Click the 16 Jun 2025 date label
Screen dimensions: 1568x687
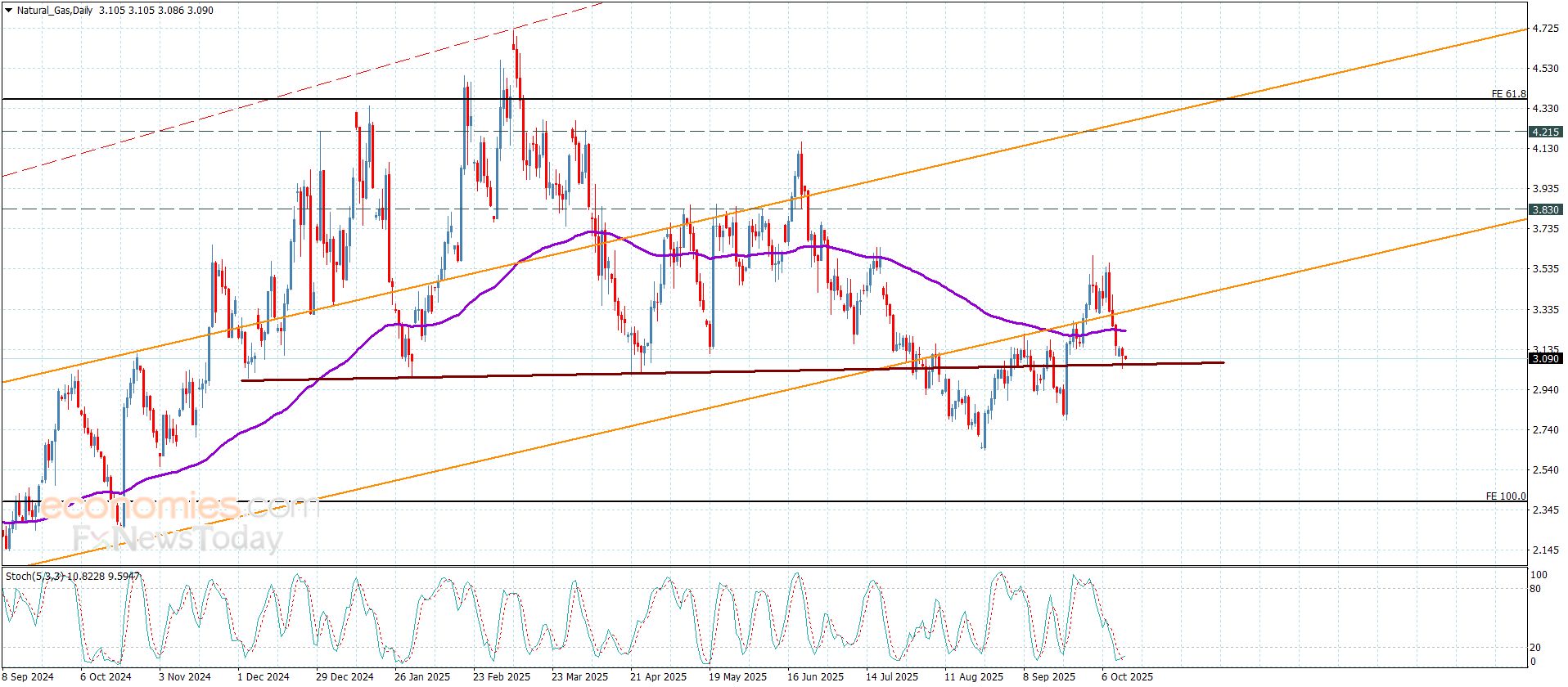pyautogui.click(x=815, y=676)
